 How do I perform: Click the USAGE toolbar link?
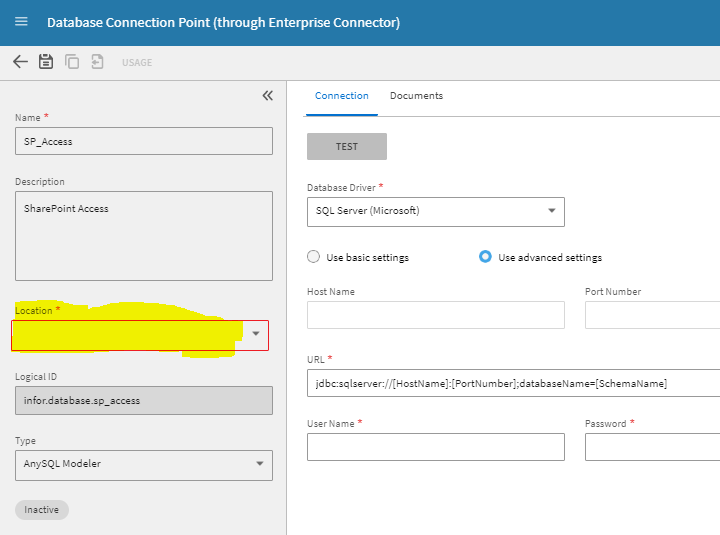pyautogui.click(x=137, y=62)
